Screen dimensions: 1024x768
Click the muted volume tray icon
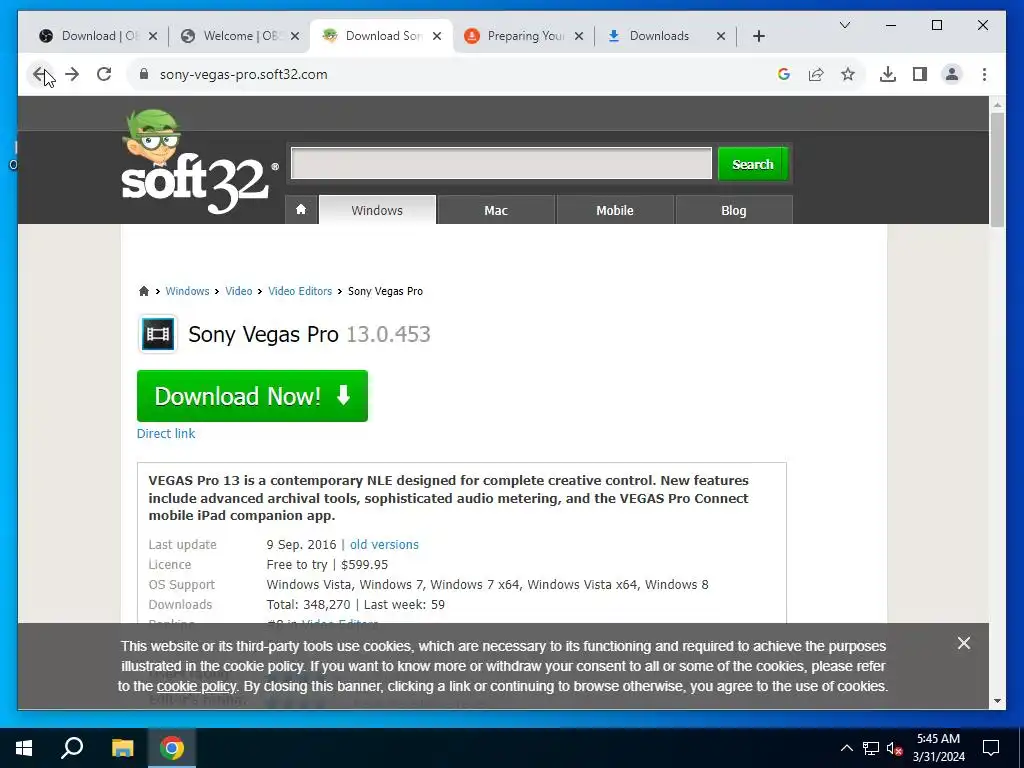pyautogui.click(x=894, y=748)
